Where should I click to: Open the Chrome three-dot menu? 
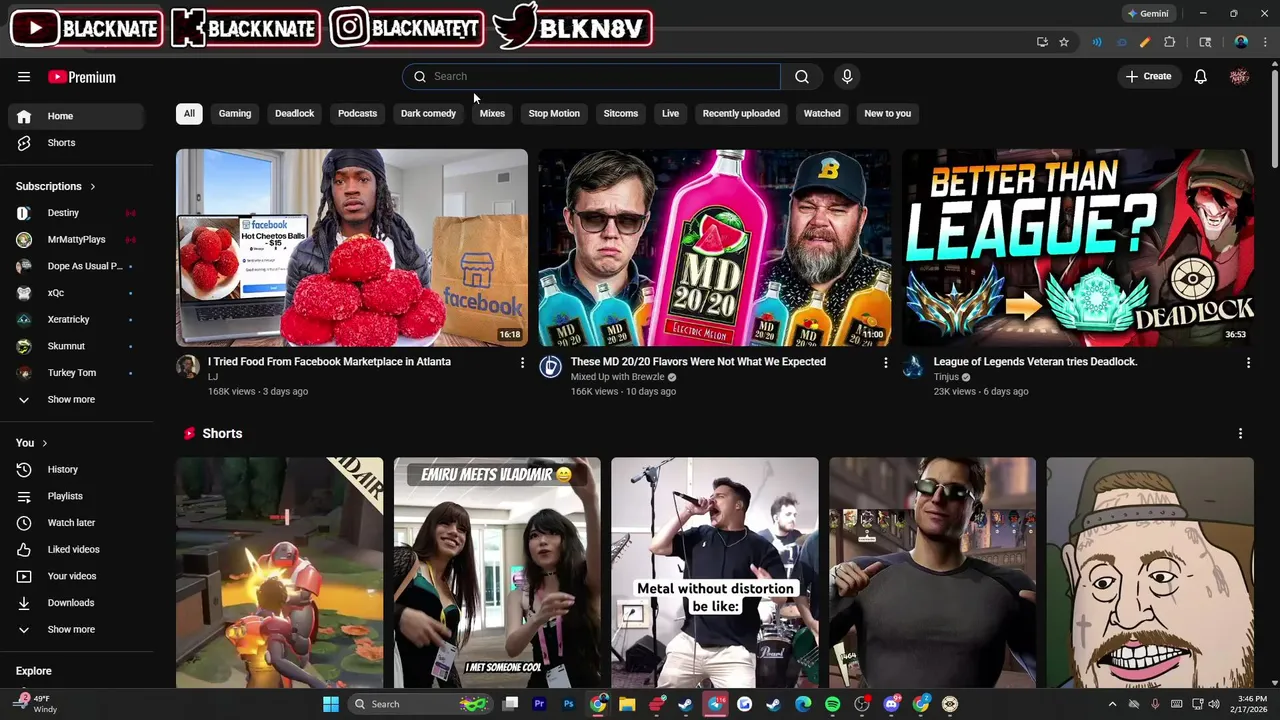click(1265, 42)
